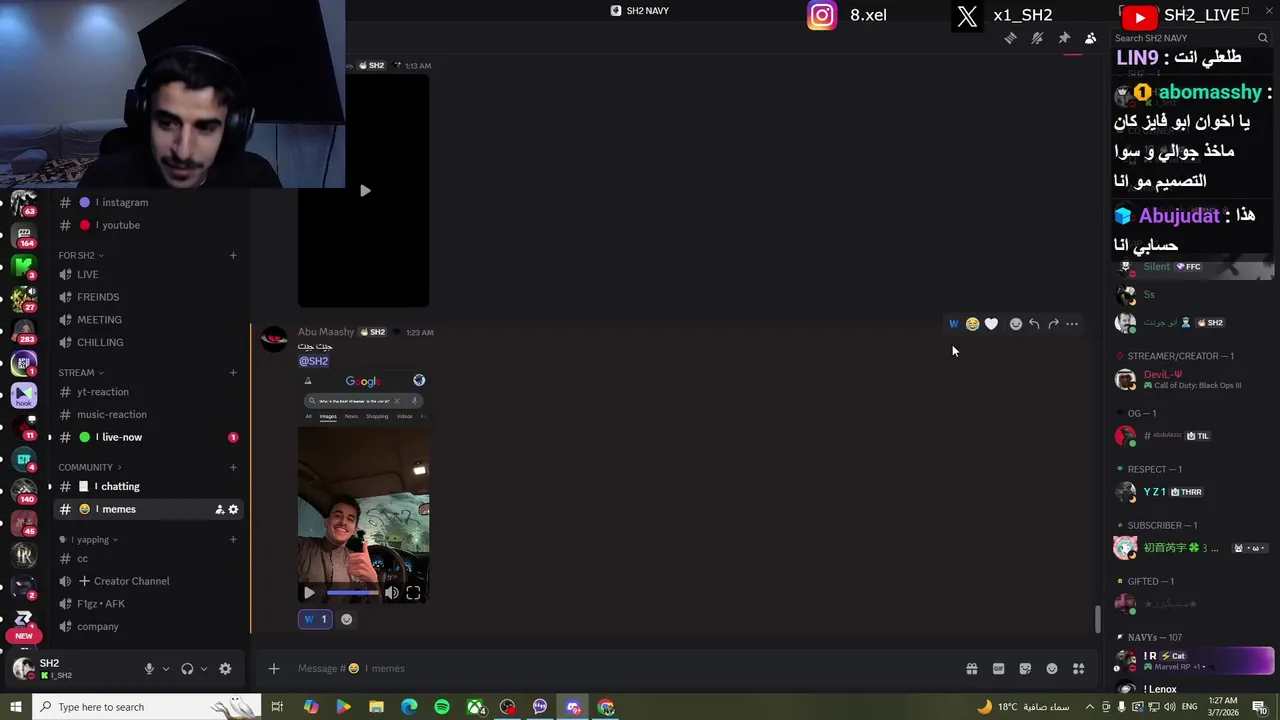This screenshot has width=1280, height=720.
Task: Open the cc channel
Action: click(x=148, y=558)
